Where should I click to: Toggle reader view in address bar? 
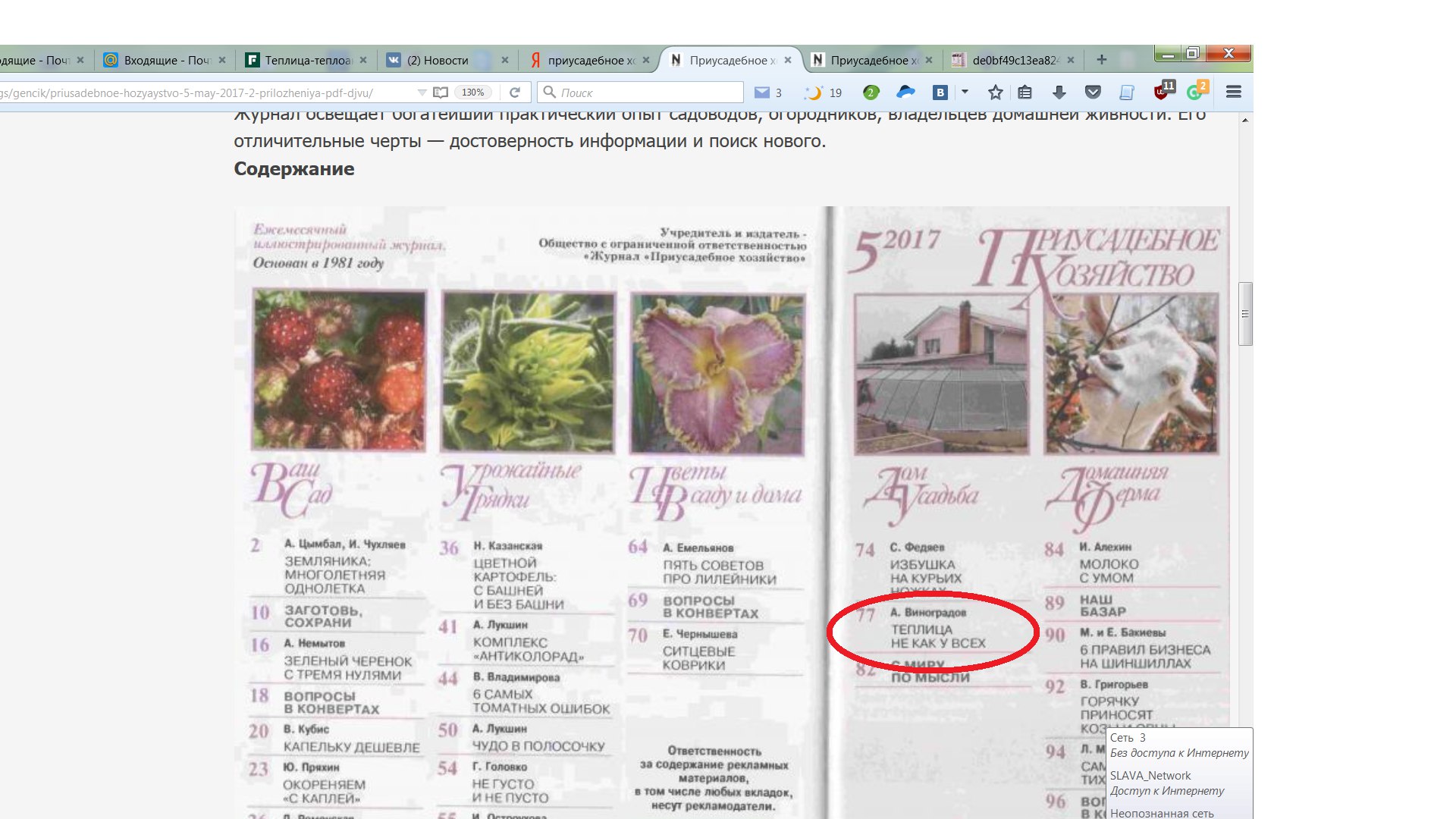pos(441,93)
